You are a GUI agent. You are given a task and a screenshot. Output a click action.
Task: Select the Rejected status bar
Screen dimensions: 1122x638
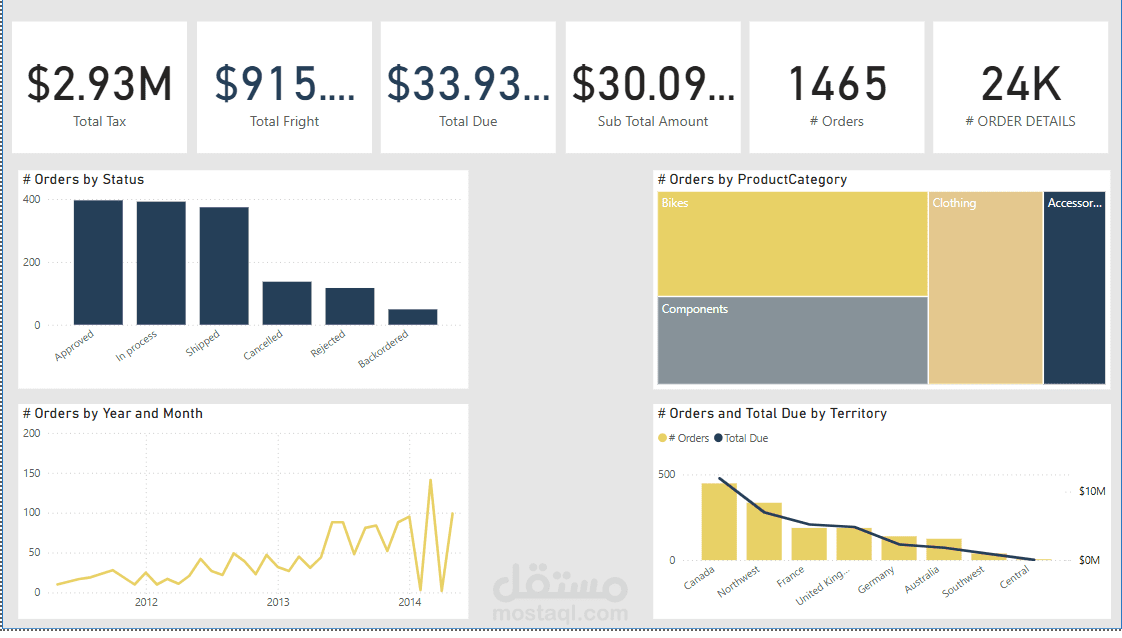click(x=350, y=306)
